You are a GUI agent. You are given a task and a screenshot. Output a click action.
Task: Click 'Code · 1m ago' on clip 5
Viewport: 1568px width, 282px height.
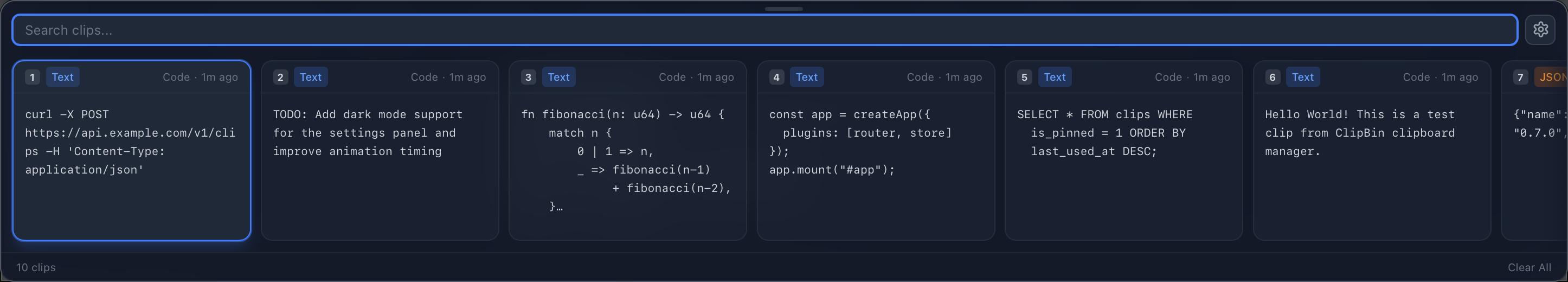click(x=1192, y=78)
